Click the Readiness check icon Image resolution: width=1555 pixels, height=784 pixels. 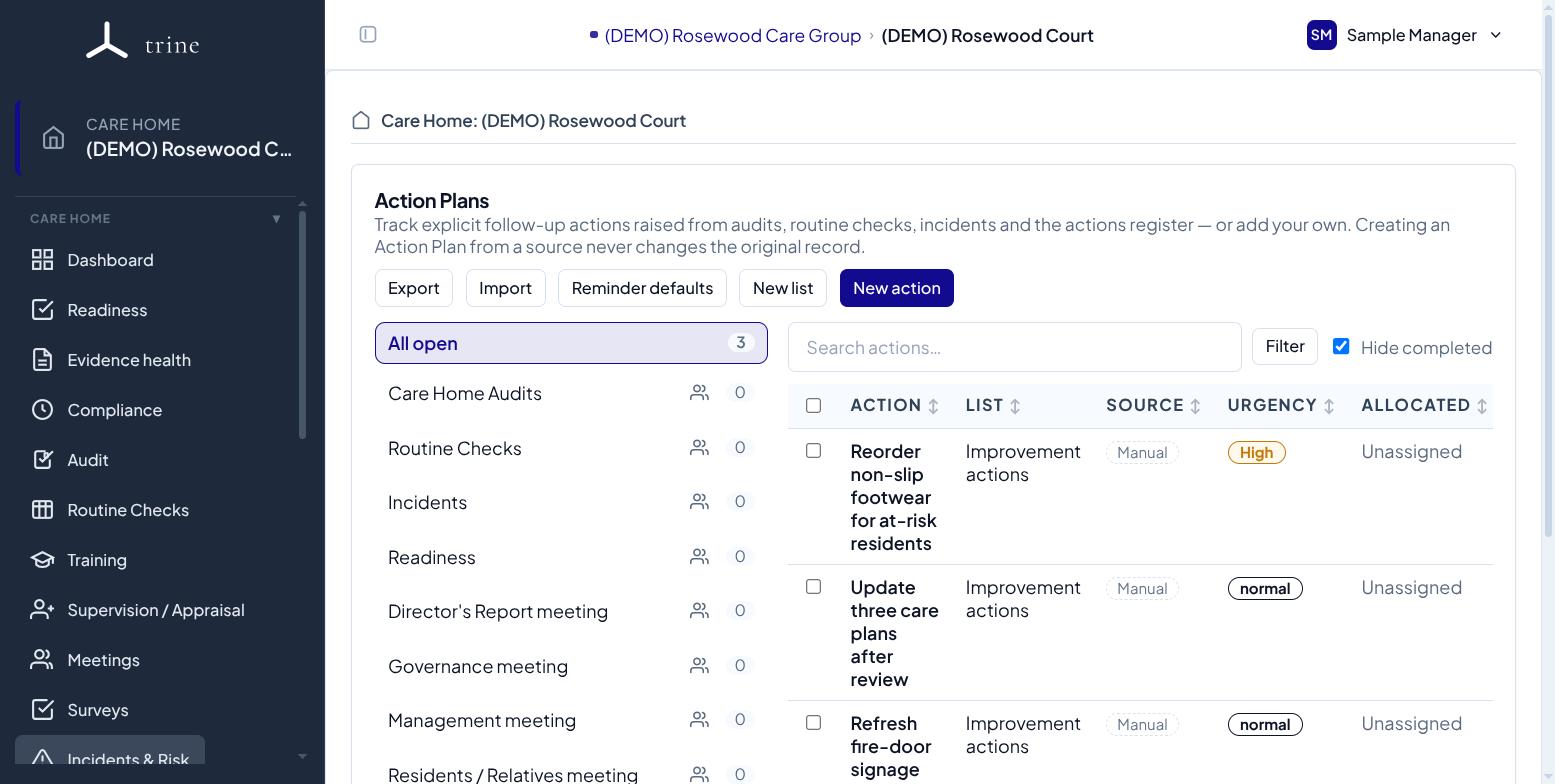coord(42,310)
